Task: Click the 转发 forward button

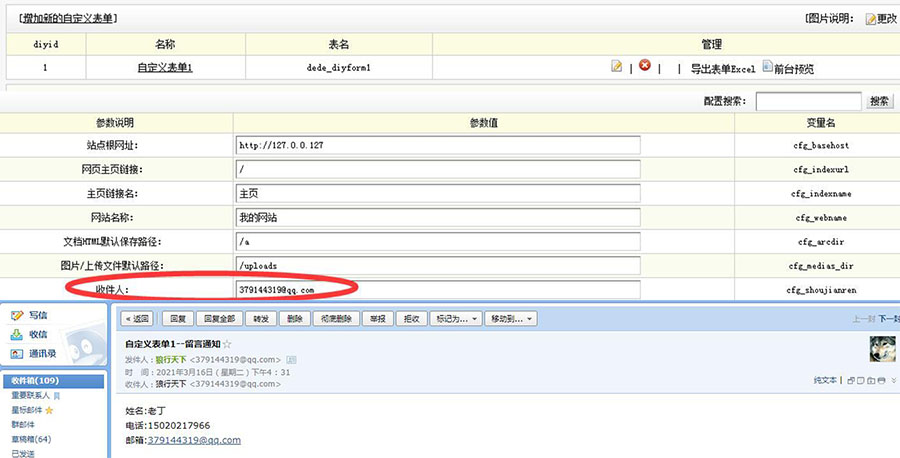Action: click(x=261, y=319)
